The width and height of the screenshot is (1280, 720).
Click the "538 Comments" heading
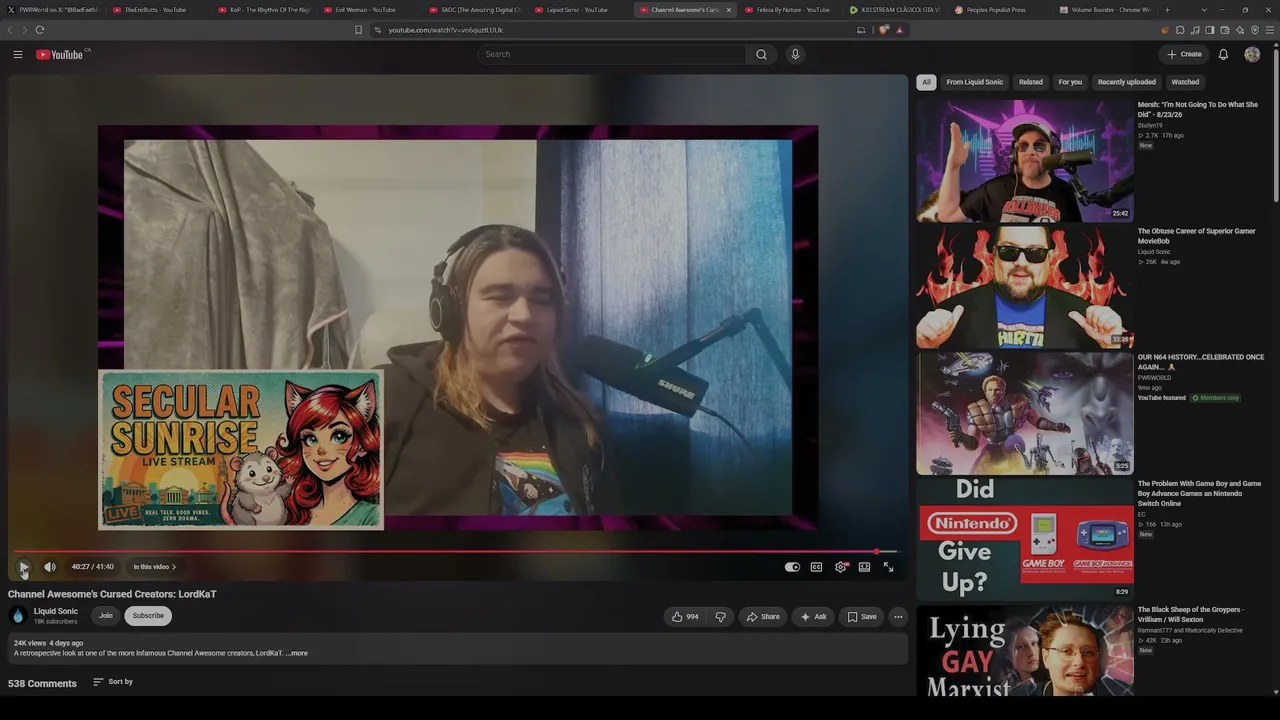[x=42, y=684]
